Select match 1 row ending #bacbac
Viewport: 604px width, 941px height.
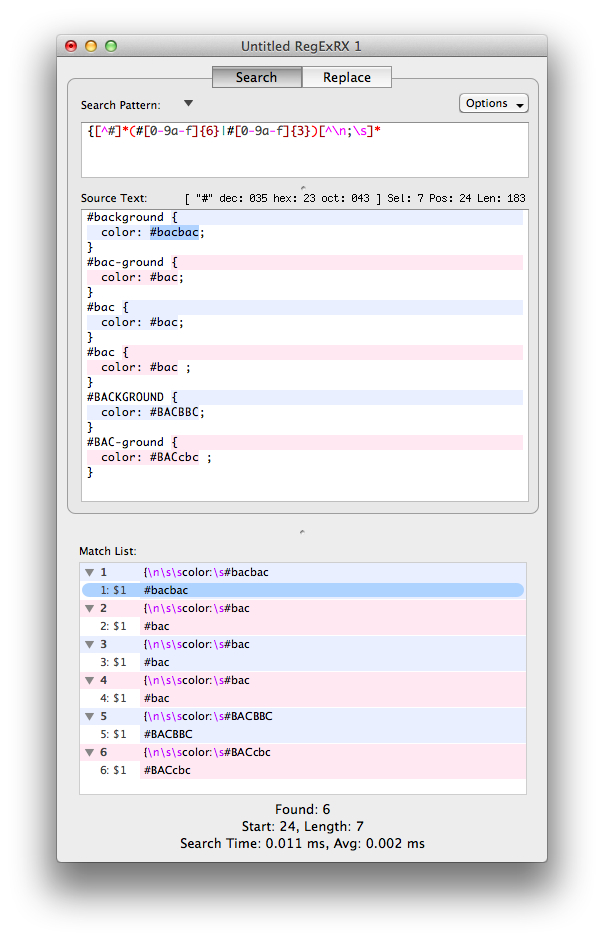click(303, 573)
